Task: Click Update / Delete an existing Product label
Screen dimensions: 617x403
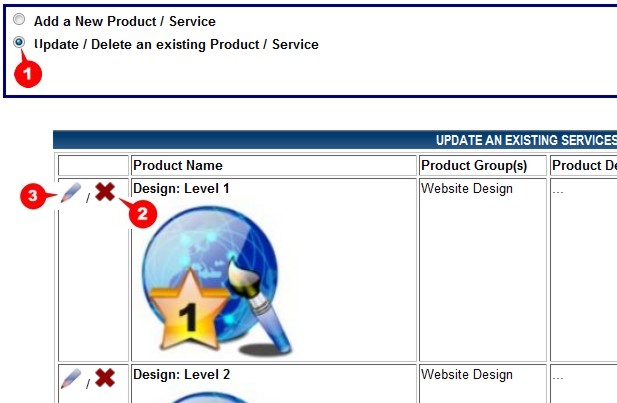Action: pos(176,44)
